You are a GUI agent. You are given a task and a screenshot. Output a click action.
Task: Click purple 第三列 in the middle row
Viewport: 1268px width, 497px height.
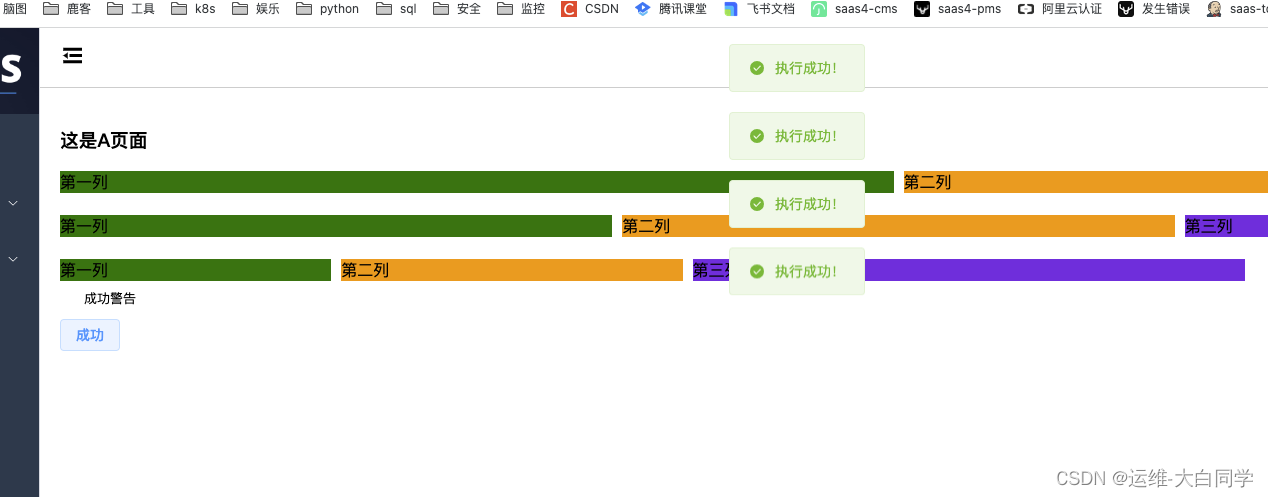tap(1226, 226)
